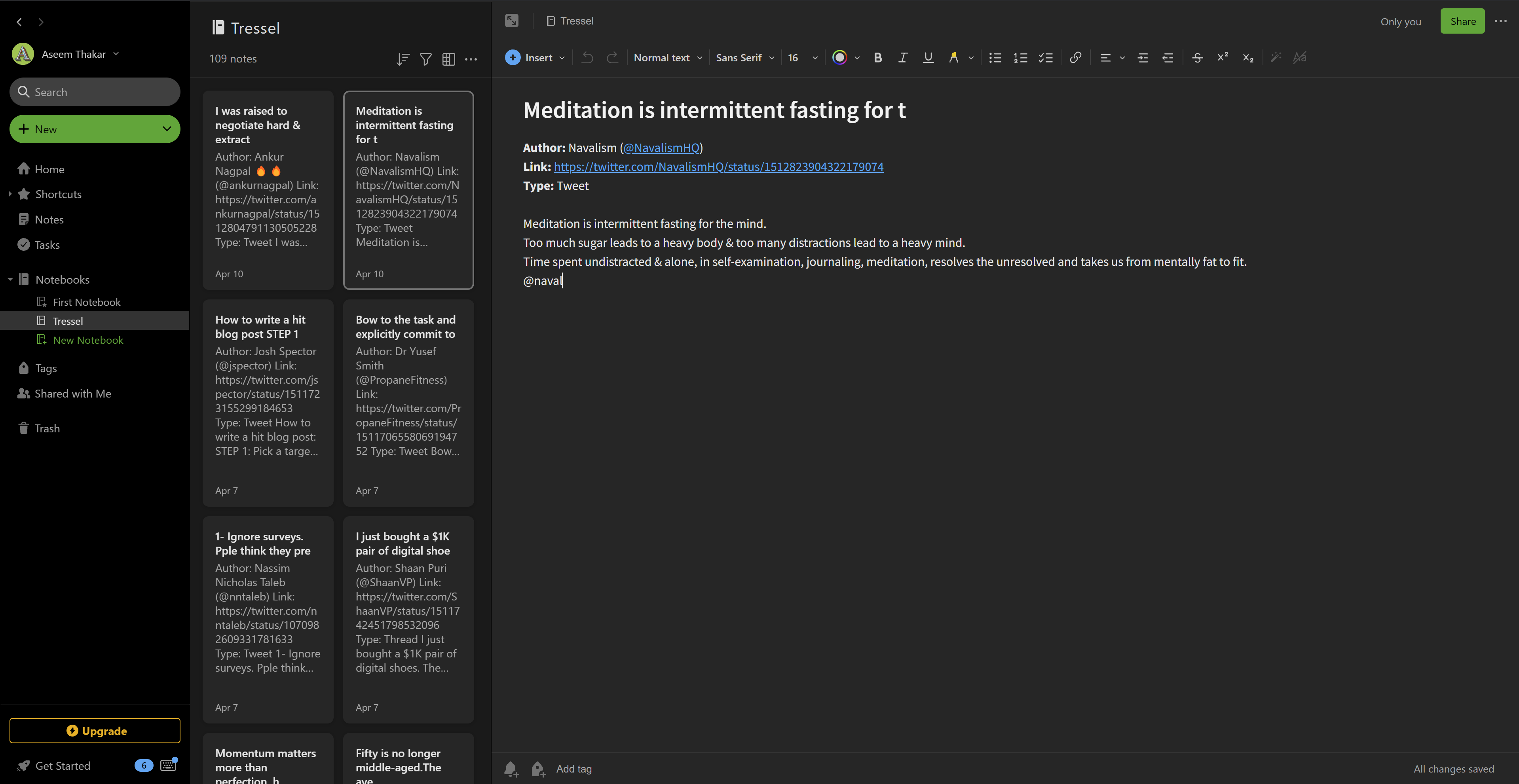Apply a filter to the notes list
Screen dimensions: 1519x784
(x=426, y=59)
